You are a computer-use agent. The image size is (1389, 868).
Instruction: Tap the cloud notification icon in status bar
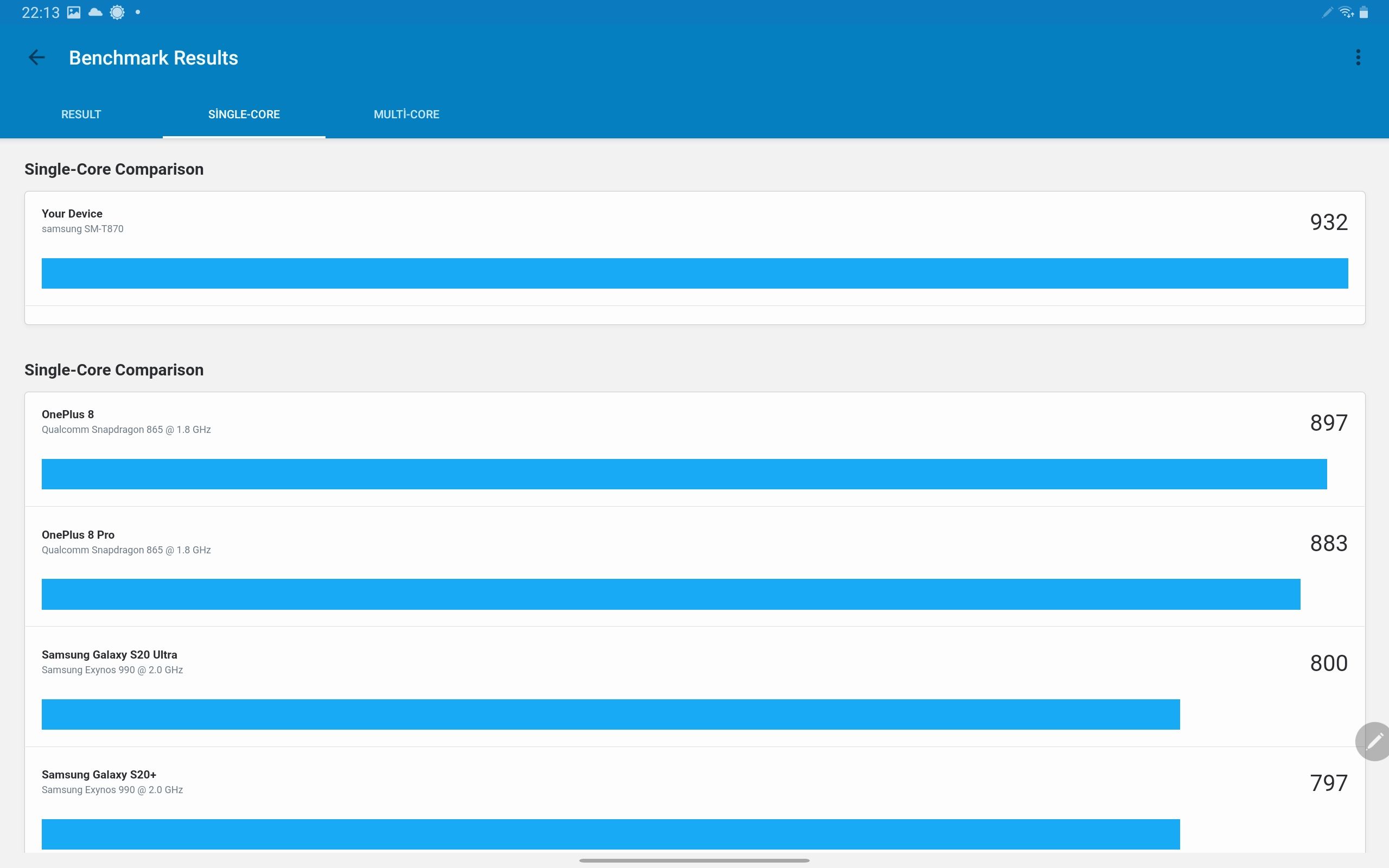click(x=95, y=12)
